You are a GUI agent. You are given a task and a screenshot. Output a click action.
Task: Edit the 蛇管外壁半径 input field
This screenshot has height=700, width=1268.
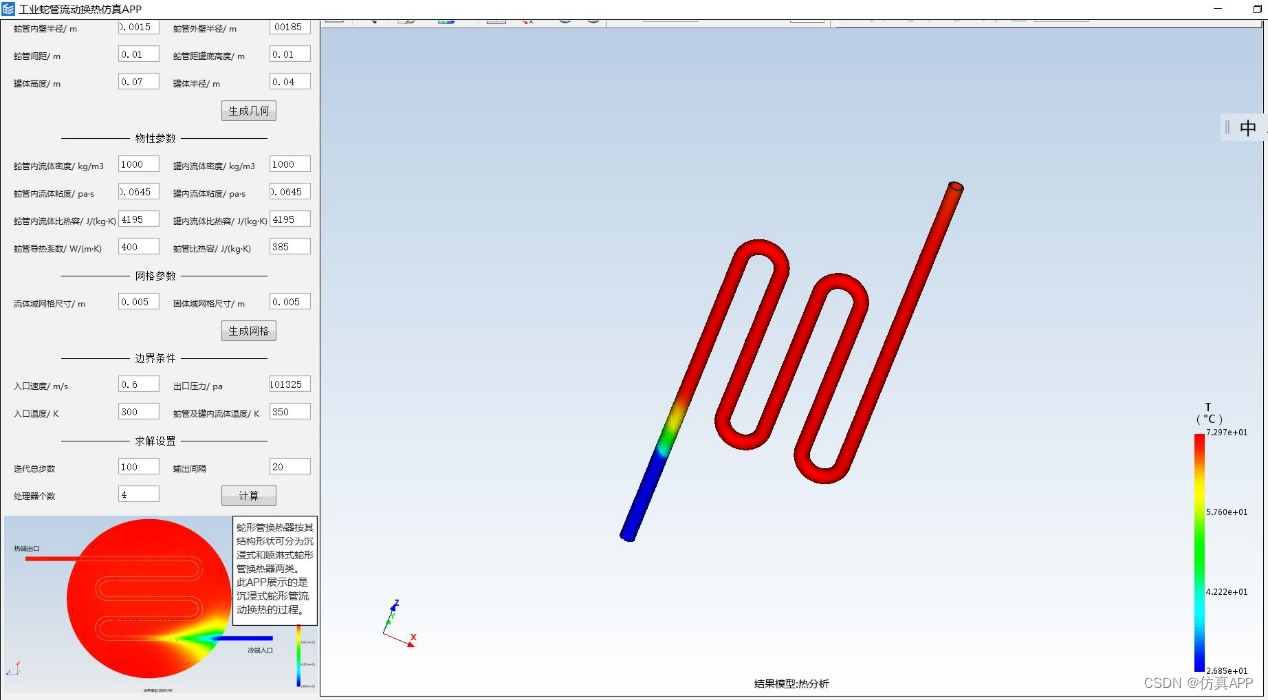click(x=290, y=27)
